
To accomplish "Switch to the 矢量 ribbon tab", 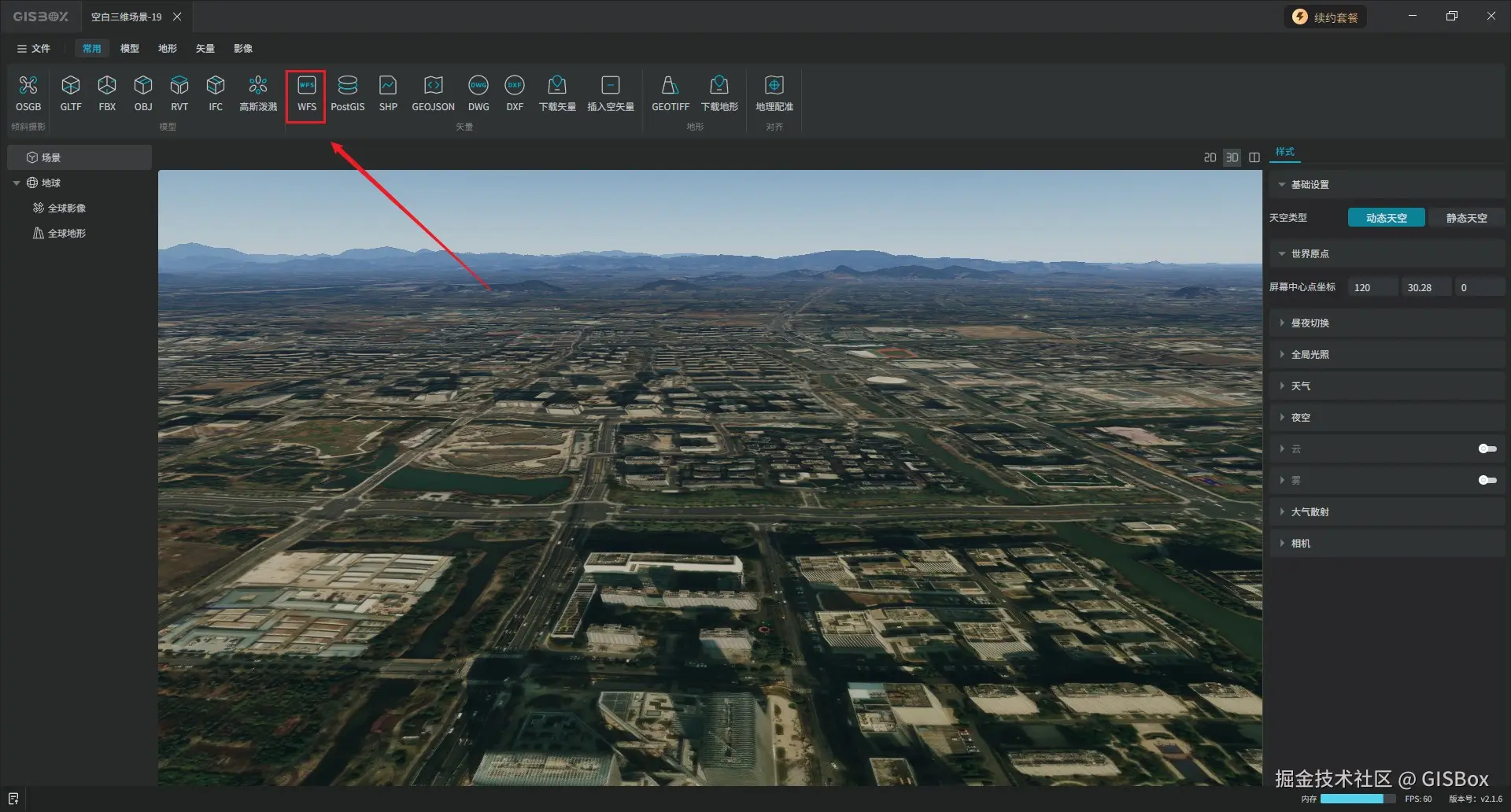I will click(205, 48).
